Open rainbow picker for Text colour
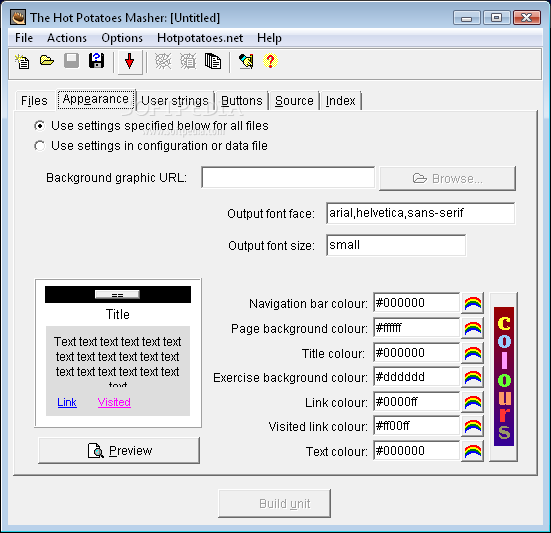551x533 pixels. click(x=473, y=451)
